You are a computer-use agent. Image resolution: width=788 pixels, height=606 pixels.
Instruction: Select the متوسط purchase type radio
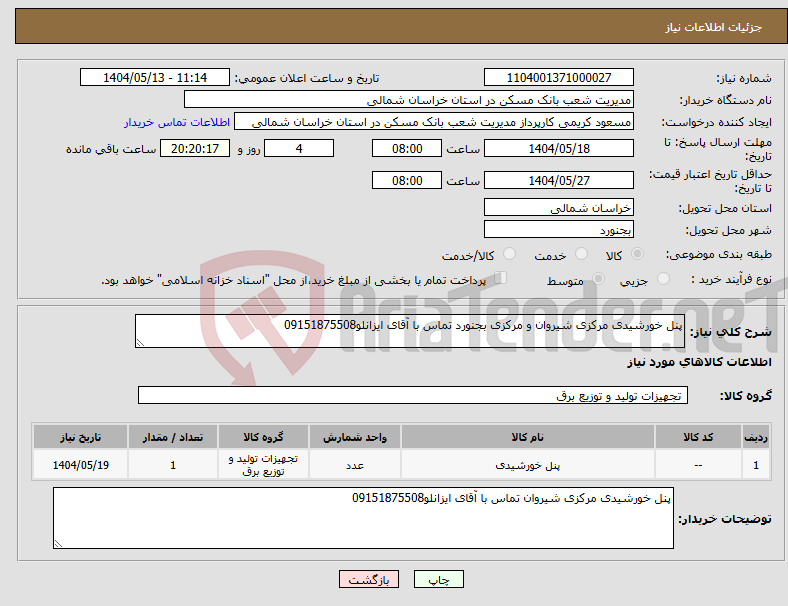tap(598, 278)
